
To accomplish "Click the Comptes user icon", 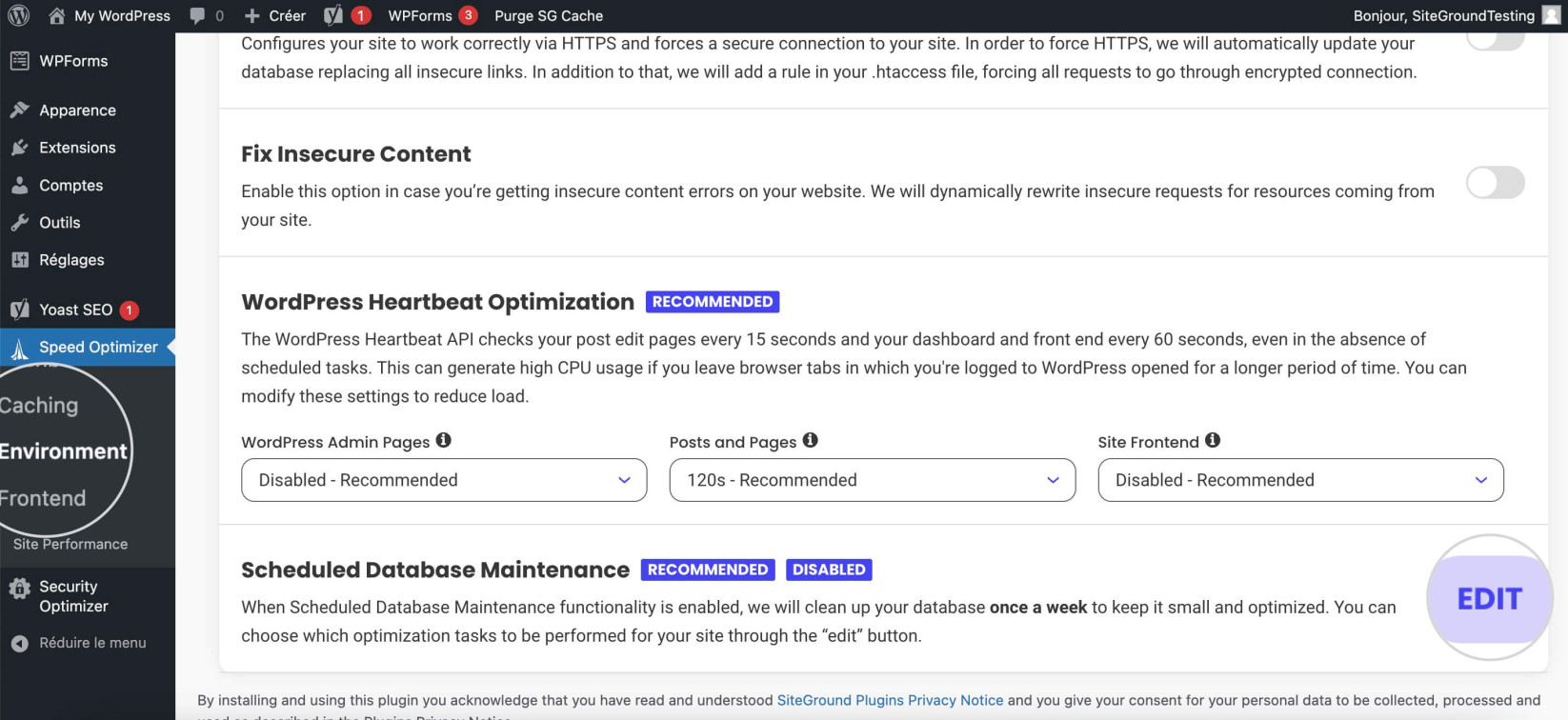I will pos(19,185).
